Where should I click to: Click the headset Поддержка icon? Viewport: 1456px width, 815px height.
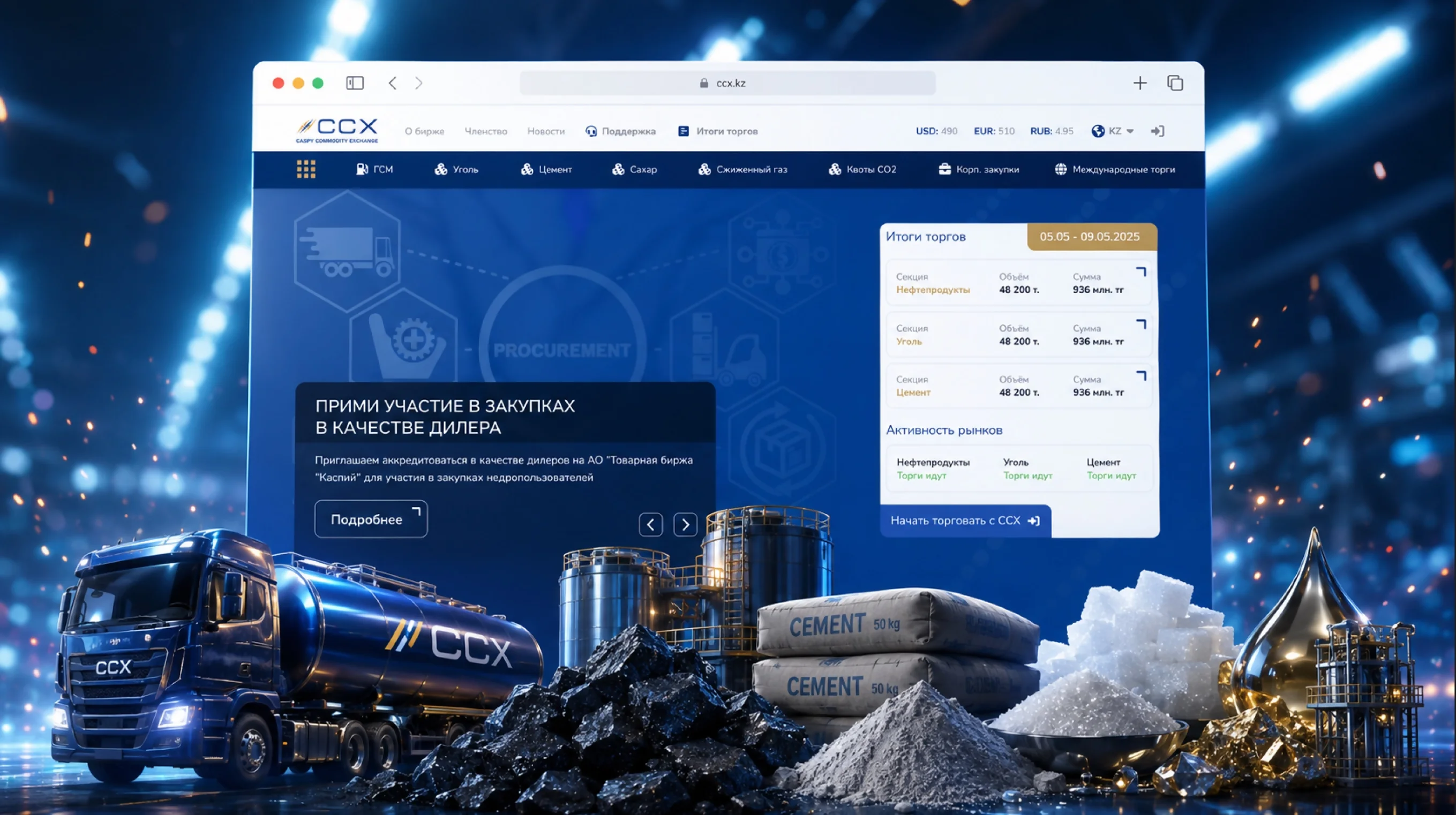591,131
